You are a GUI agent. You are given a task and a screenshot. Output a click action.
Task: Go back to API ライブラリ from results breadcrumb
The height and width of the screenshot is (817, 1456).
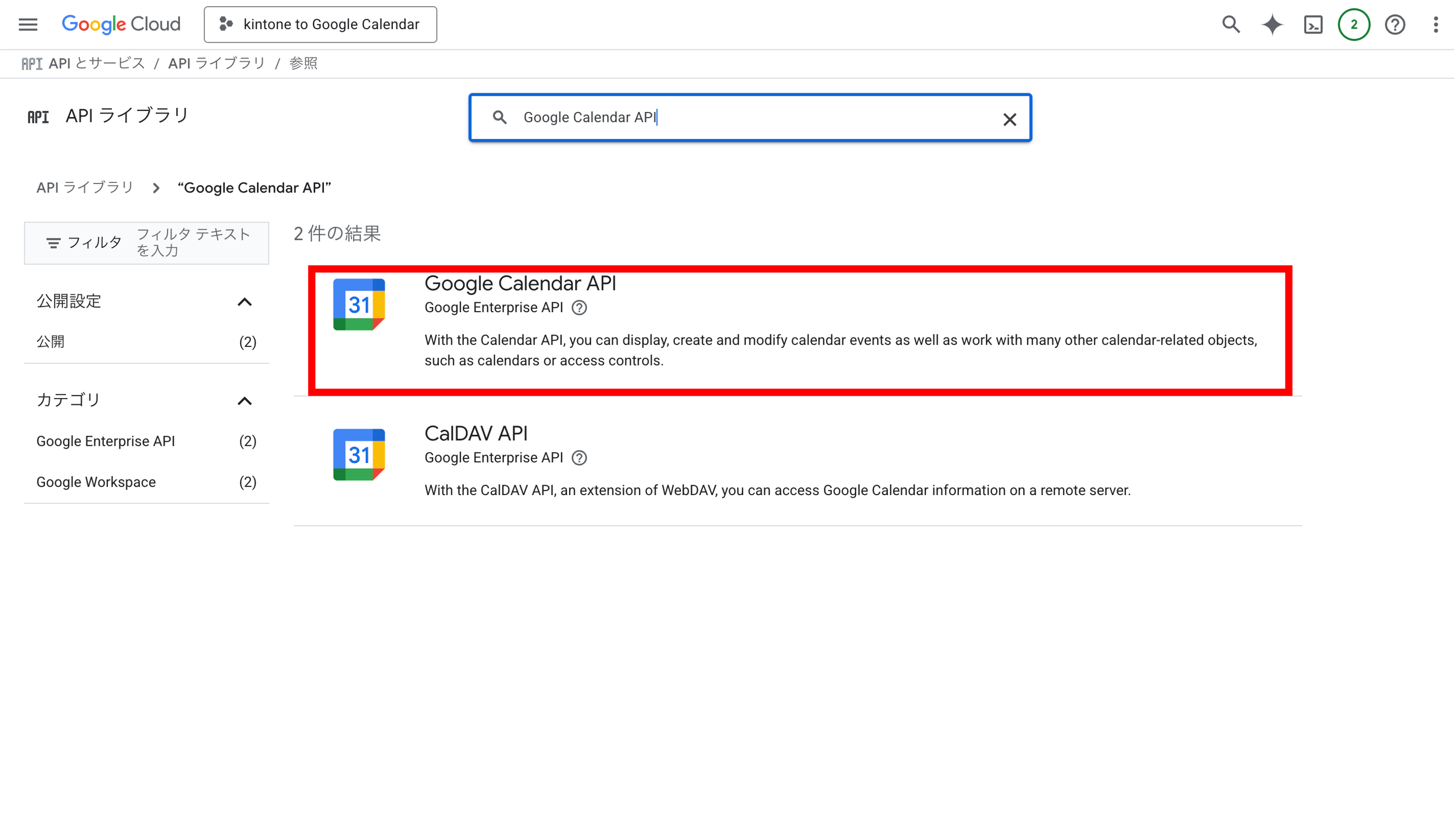85,188
